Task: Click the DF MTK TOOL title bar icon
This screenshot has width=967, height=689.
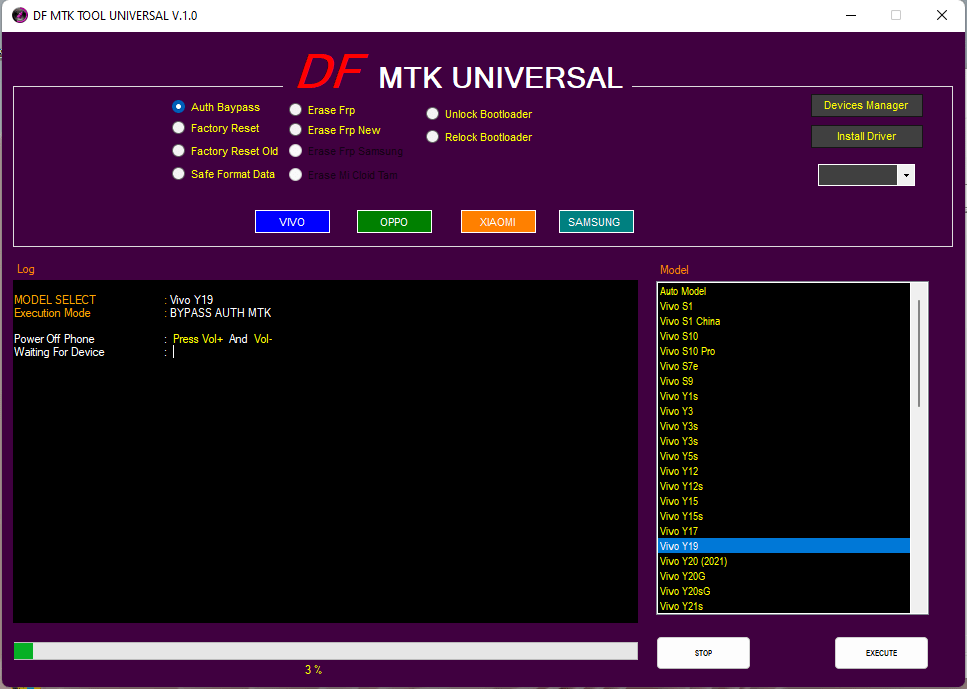Action: (x=19, y=15)
